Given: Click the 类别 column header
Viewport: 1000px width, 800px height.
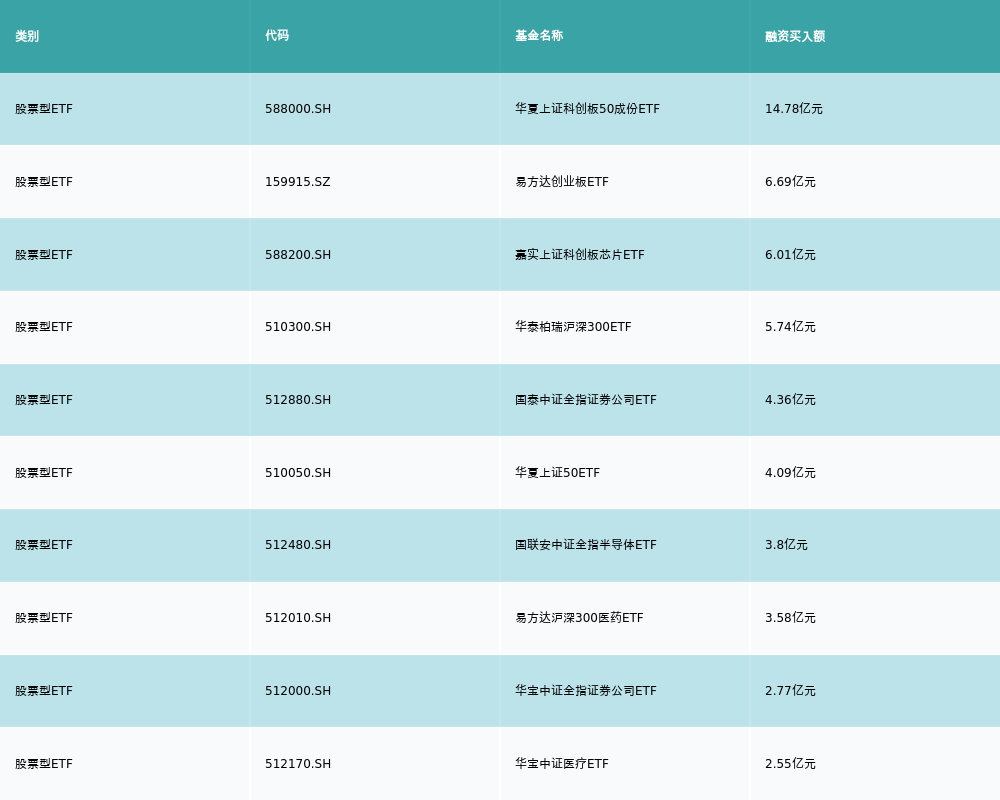Looking at the screenshot, I should pos(27,36).
